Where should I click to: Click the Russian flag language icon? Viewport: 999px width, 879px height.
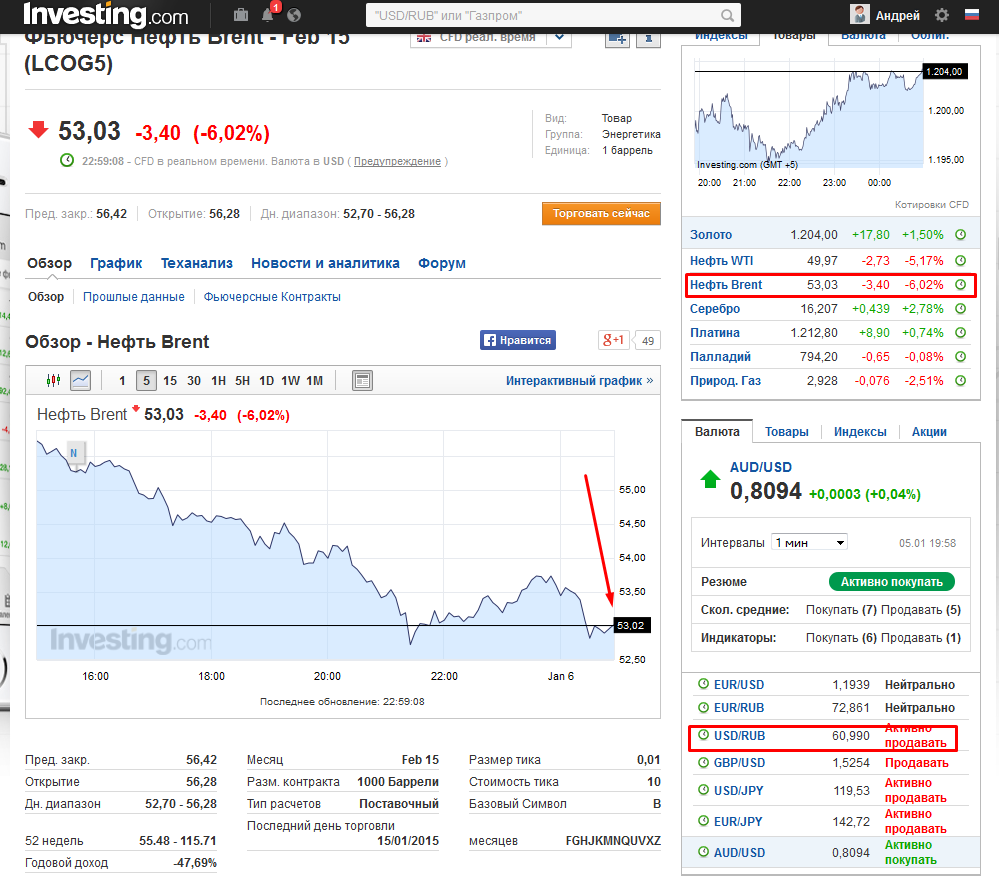coord(972,14)
